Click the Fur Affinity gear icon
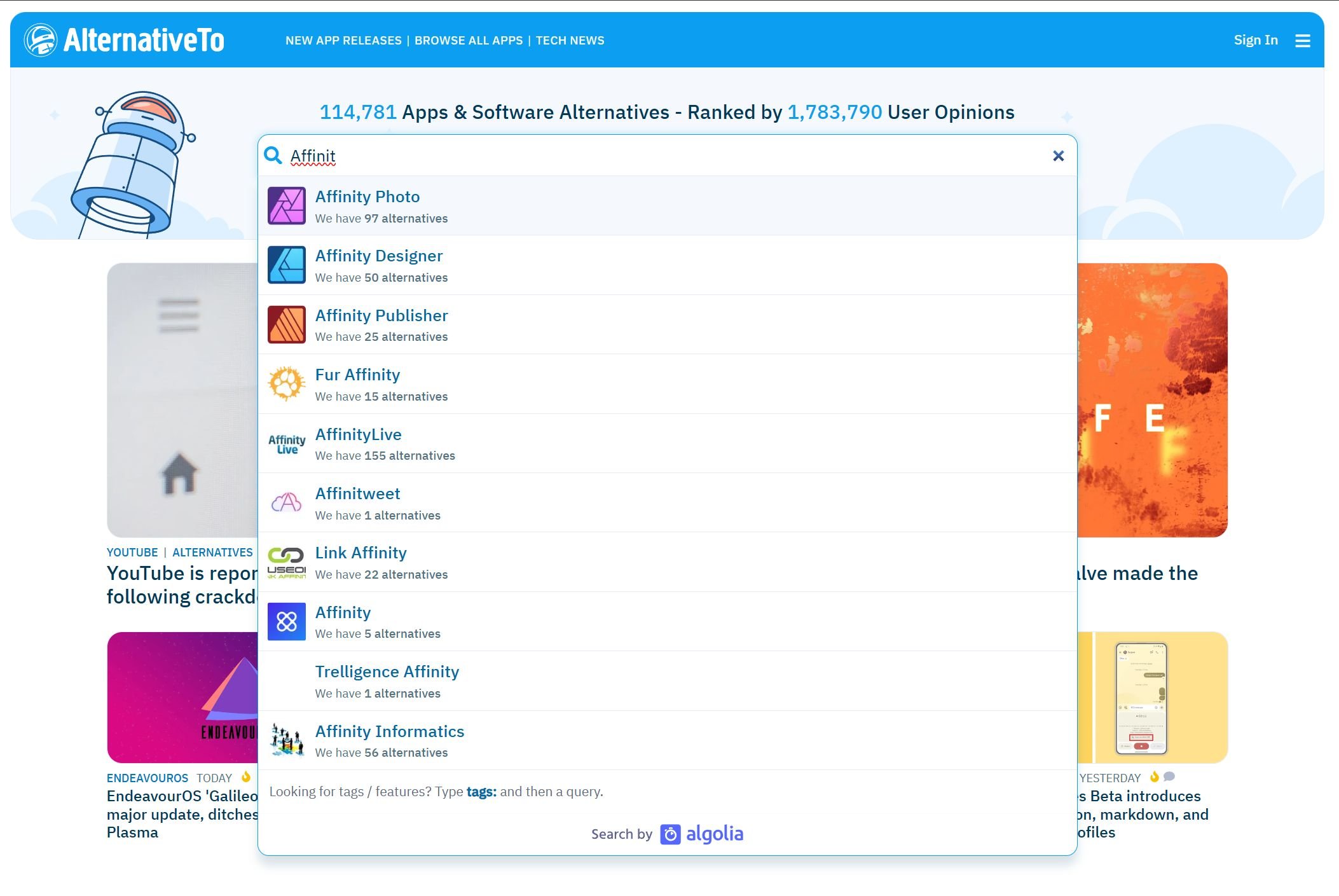Screen dimensions: 1339x896 tap(287, 384)
